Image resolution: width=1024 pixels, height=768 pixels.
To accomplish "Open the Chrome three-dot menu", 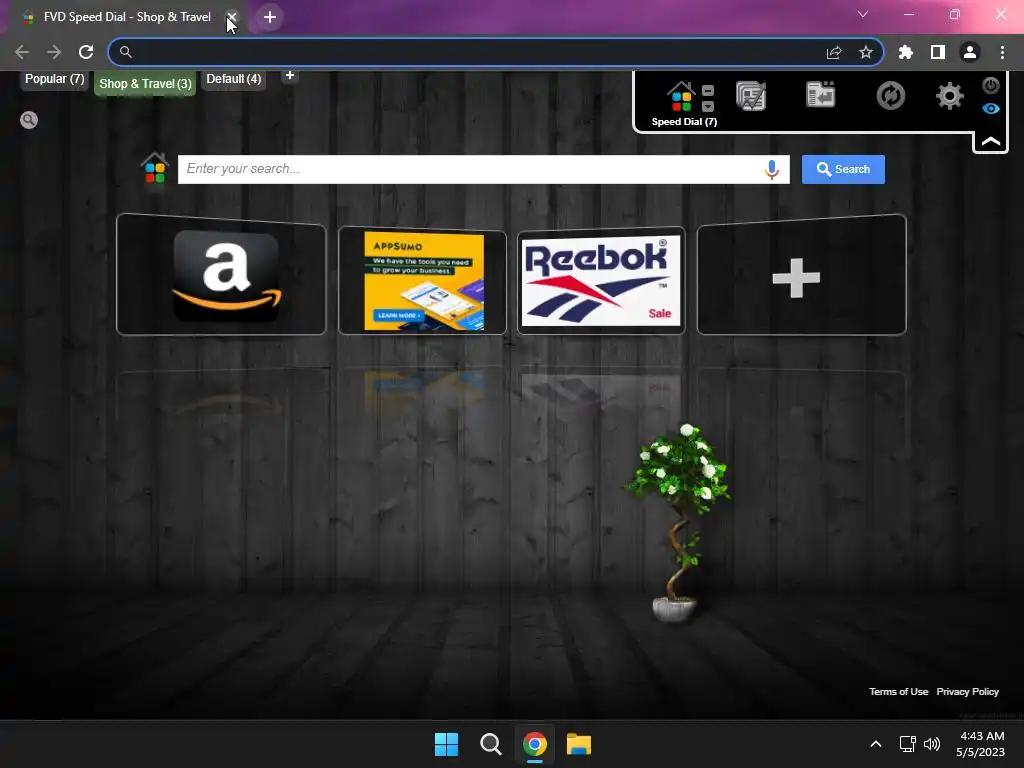I will tap(1002, 52).
